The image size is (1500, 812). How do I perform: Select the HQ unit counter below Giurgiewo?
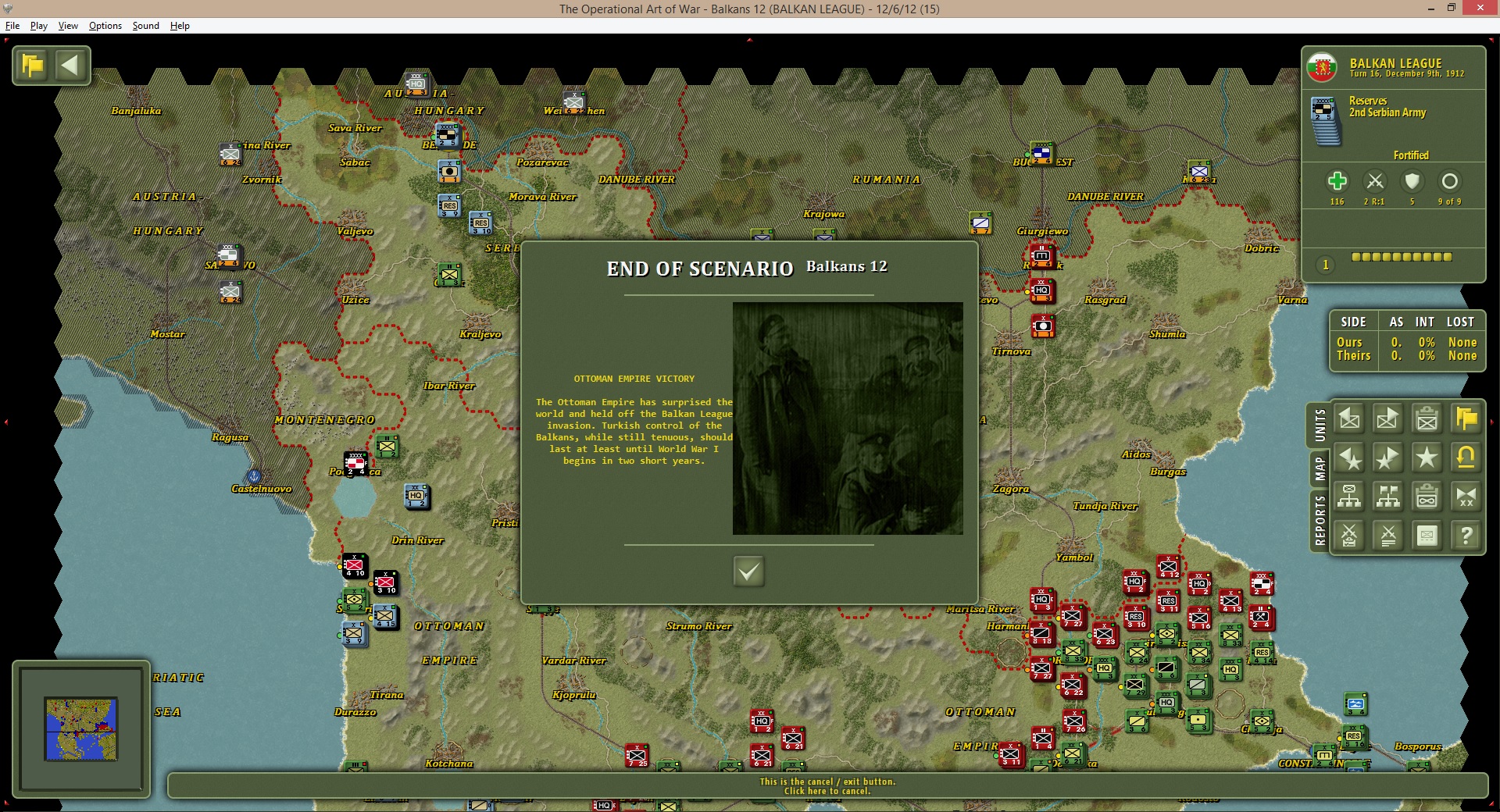1041,290
